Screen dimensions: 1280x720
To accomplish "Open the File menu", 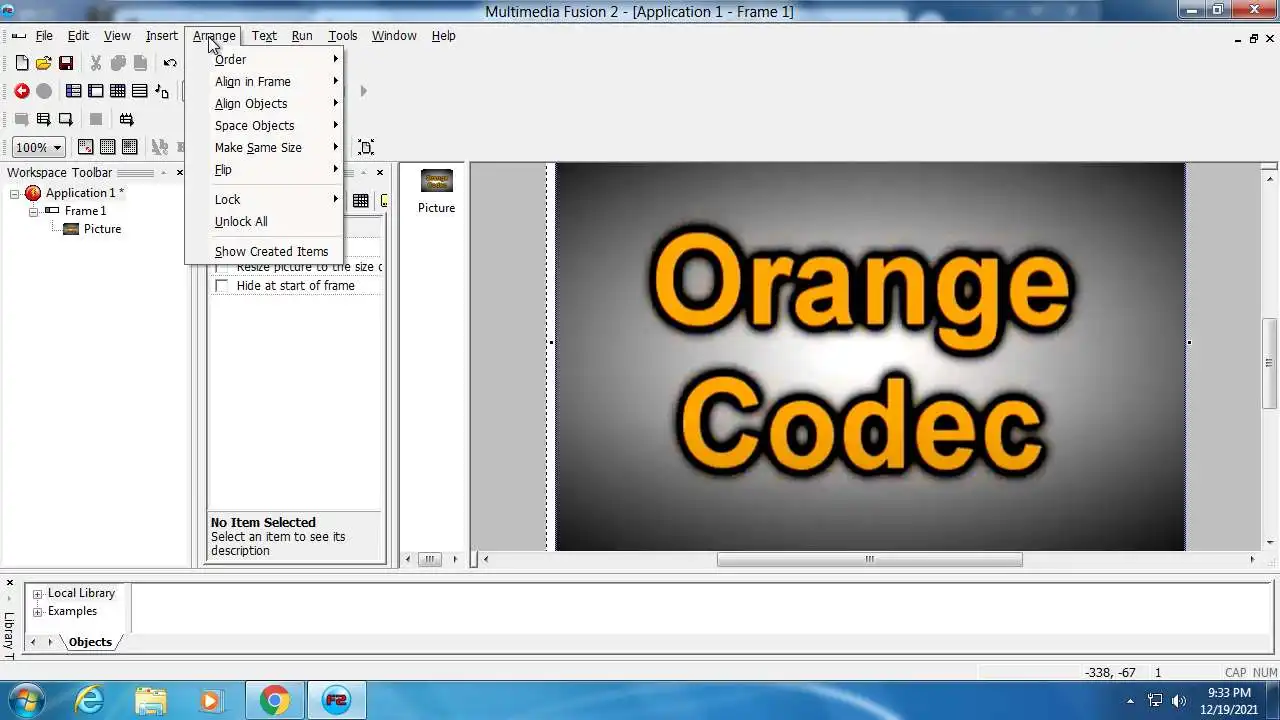I will (x=44, y=36).
